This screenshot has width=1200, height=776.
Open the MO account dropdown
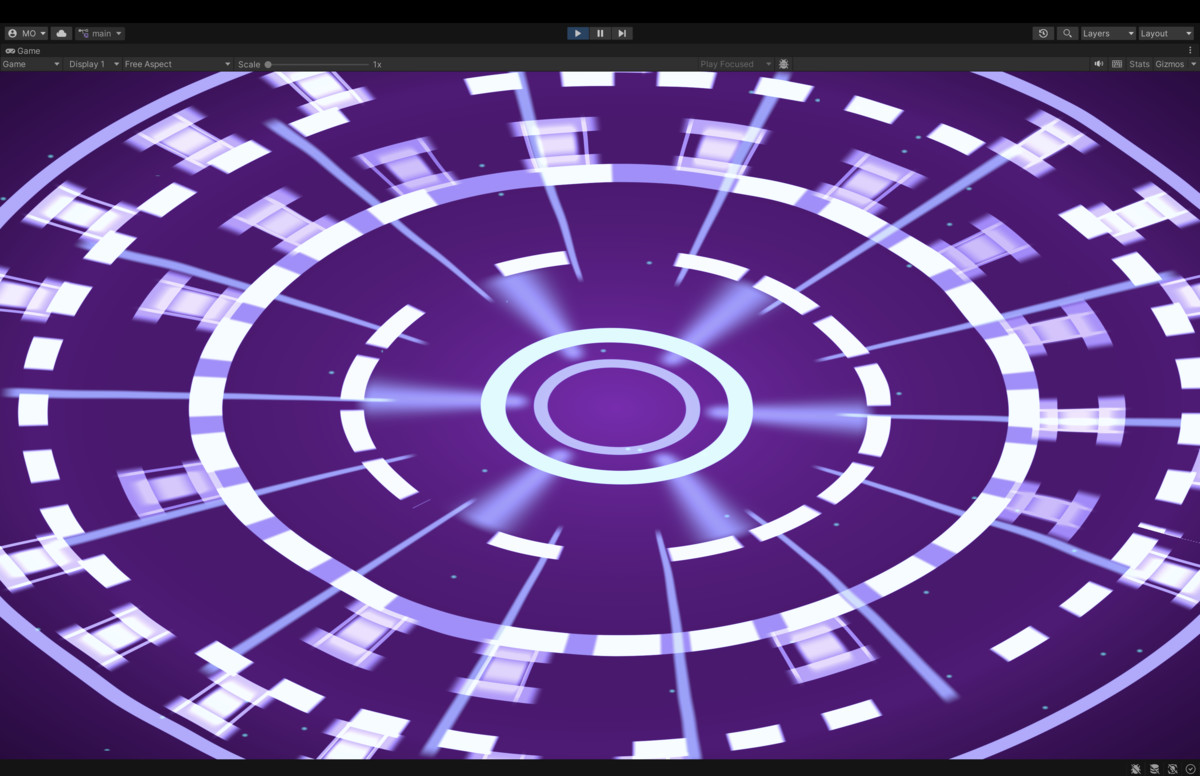[26, 33]
